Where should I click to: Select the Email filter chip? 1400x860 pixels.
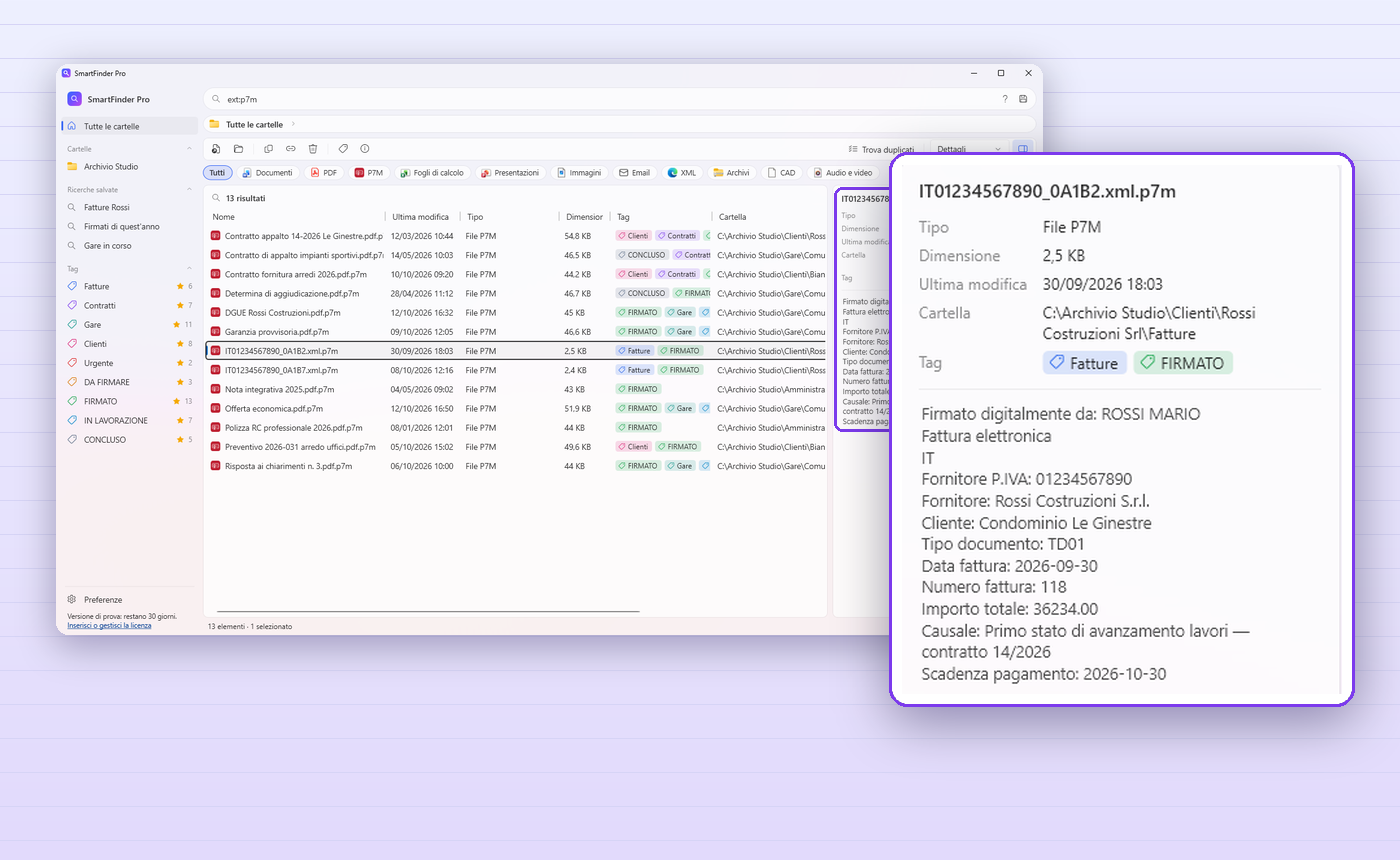click(634, 172)
